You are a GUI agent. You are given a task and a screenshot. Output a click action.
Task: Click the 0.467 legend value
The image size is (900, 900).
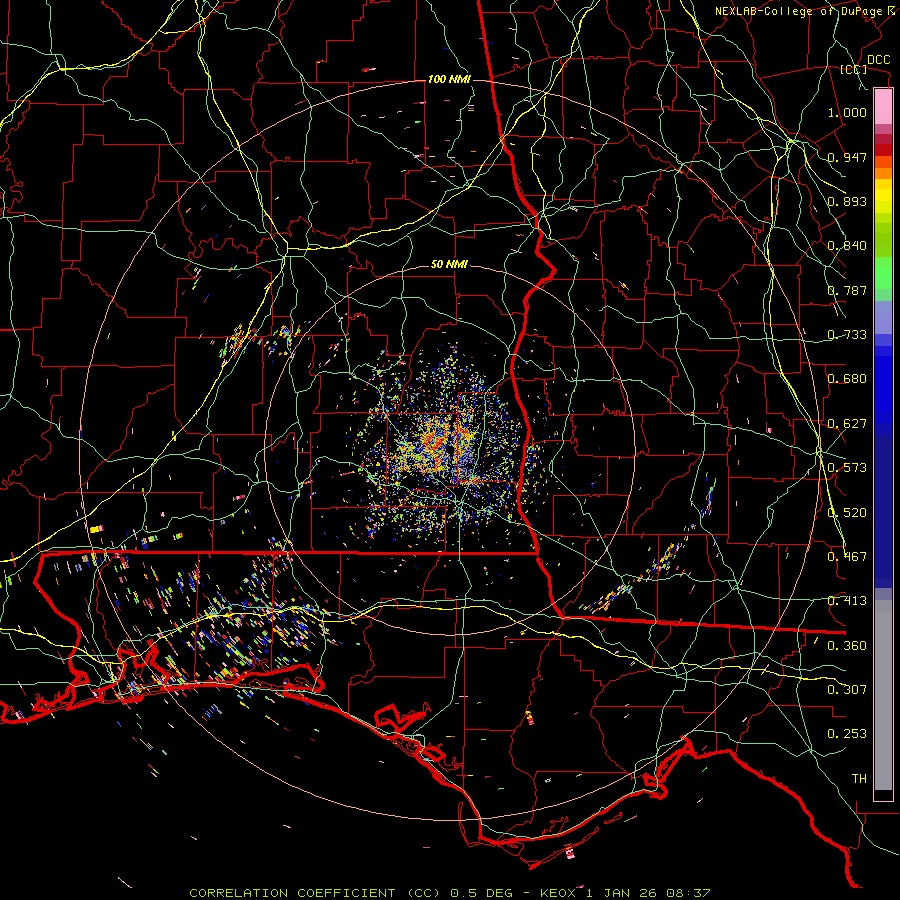pyautogui.click(x=847, y=557)
